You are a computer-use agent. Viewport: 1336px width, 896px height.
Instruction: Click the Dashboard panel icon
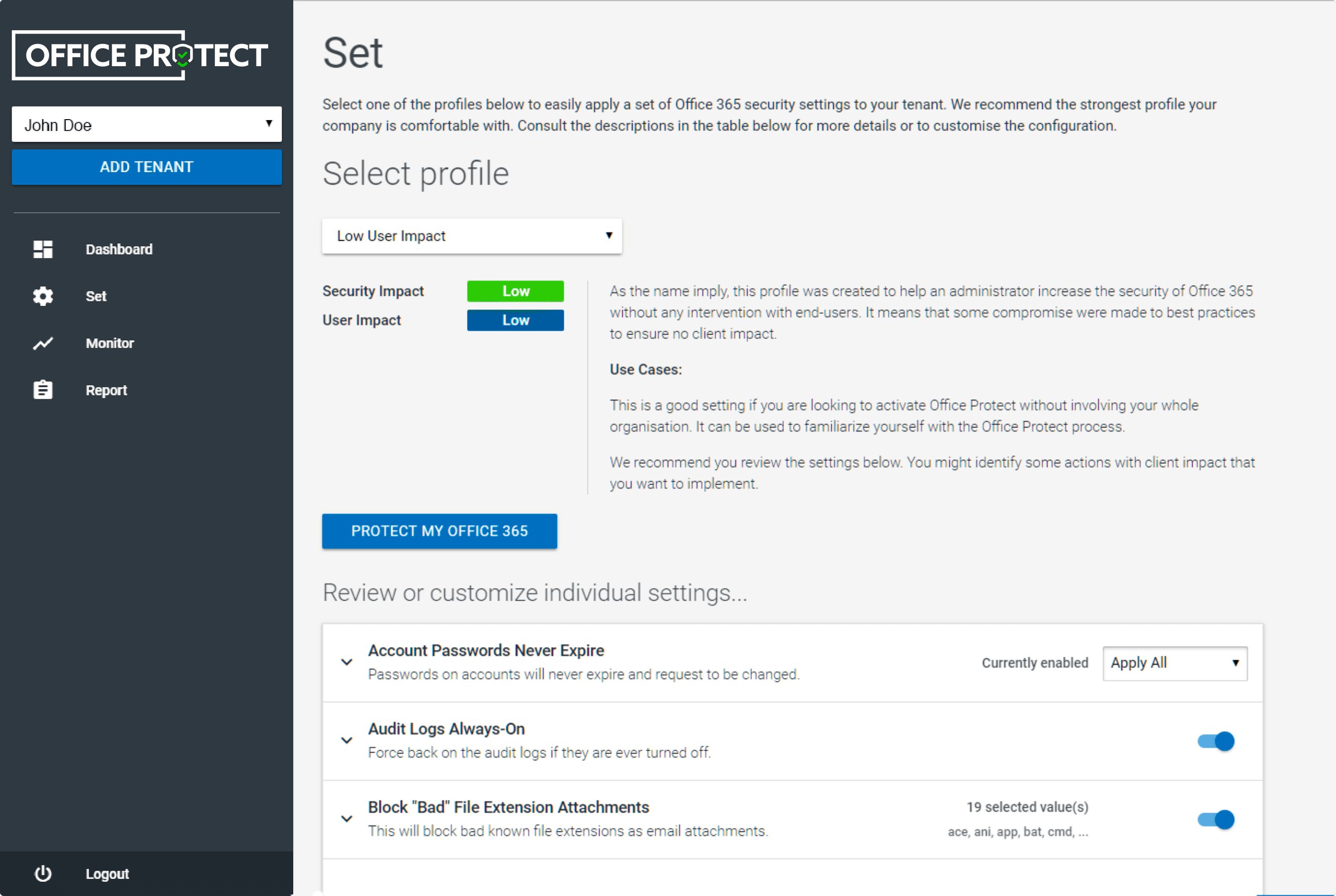43,248
